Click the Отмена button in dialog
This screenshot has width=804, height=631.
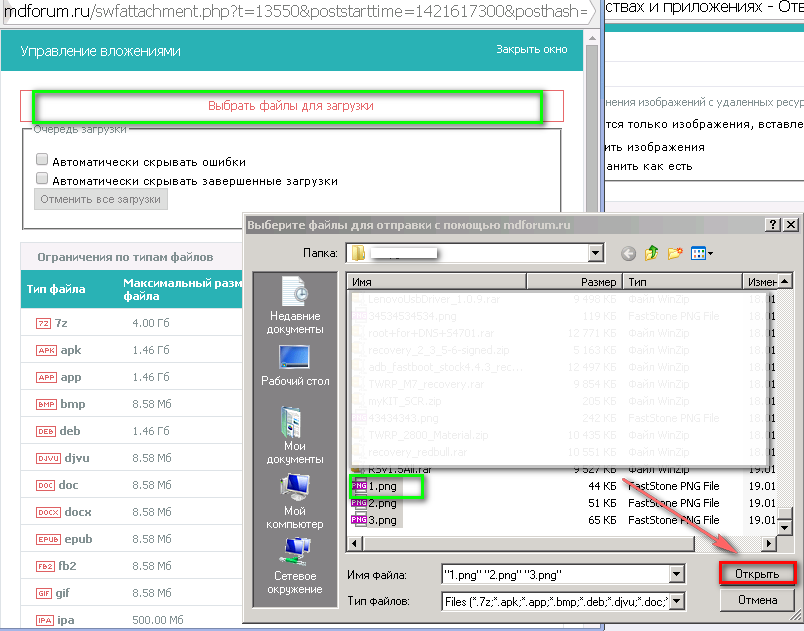757,601
